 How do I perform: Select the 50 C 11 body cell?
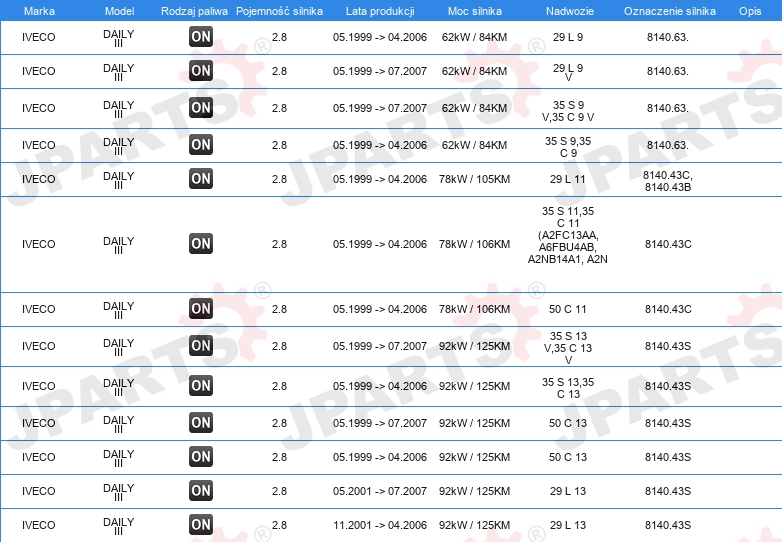pyautogui.click(x=568, y=309)
